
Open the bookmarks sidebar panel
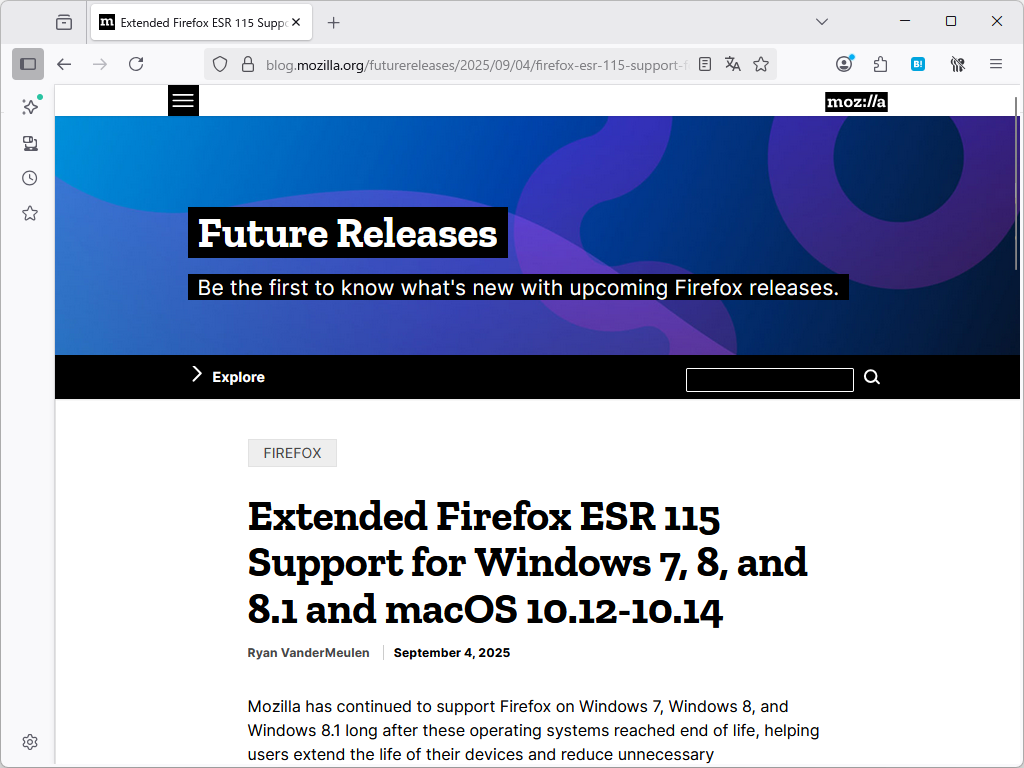click(x=30, y=213)
